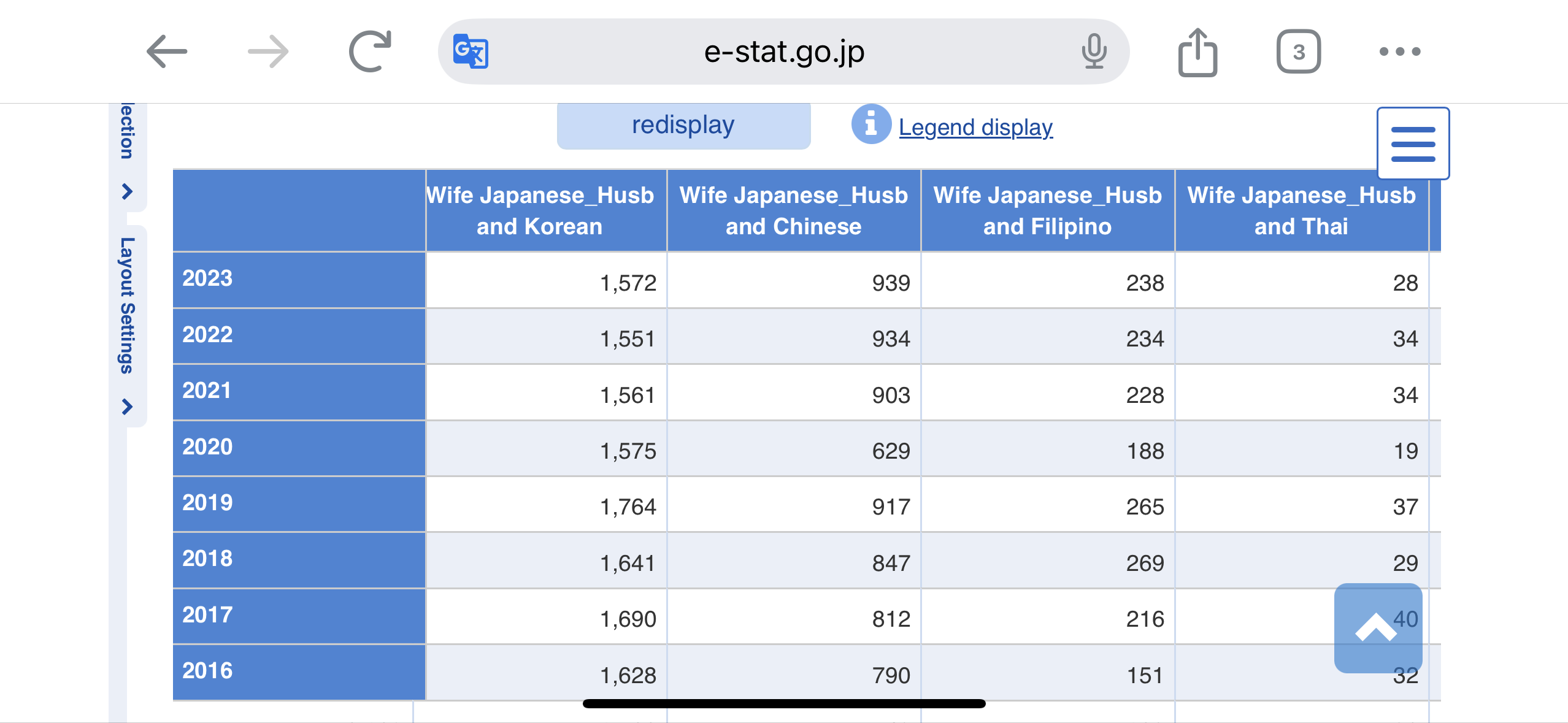The width and height of the screenshot is (1568, 723).
Task: Click the 934 cell in 2022 row
Action: tap(794, 337)
